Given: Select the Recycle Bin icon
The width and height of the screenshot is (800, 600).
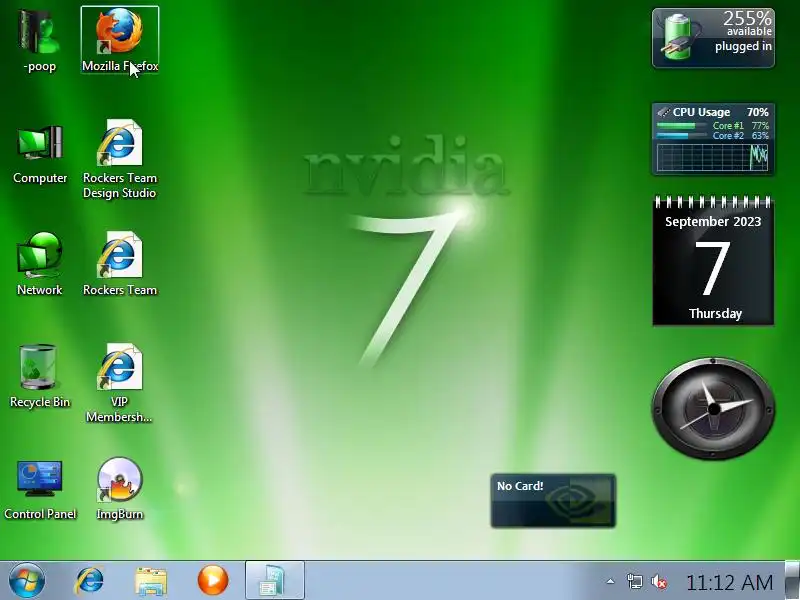Looking at the screenshot, I should [x=39, y=377].
